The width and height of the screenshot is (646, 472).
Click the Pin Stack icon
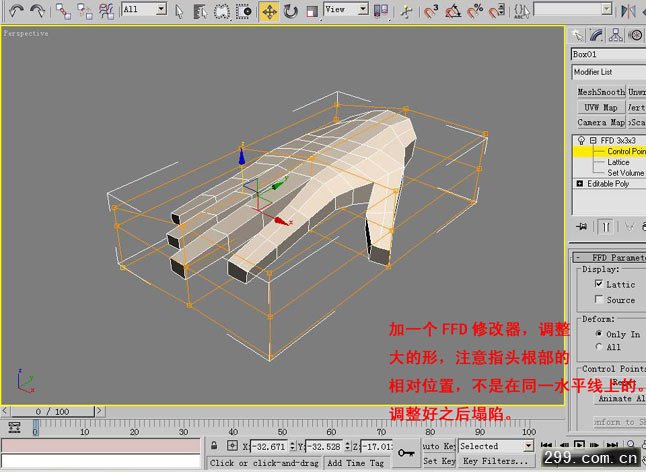(582, 227)
